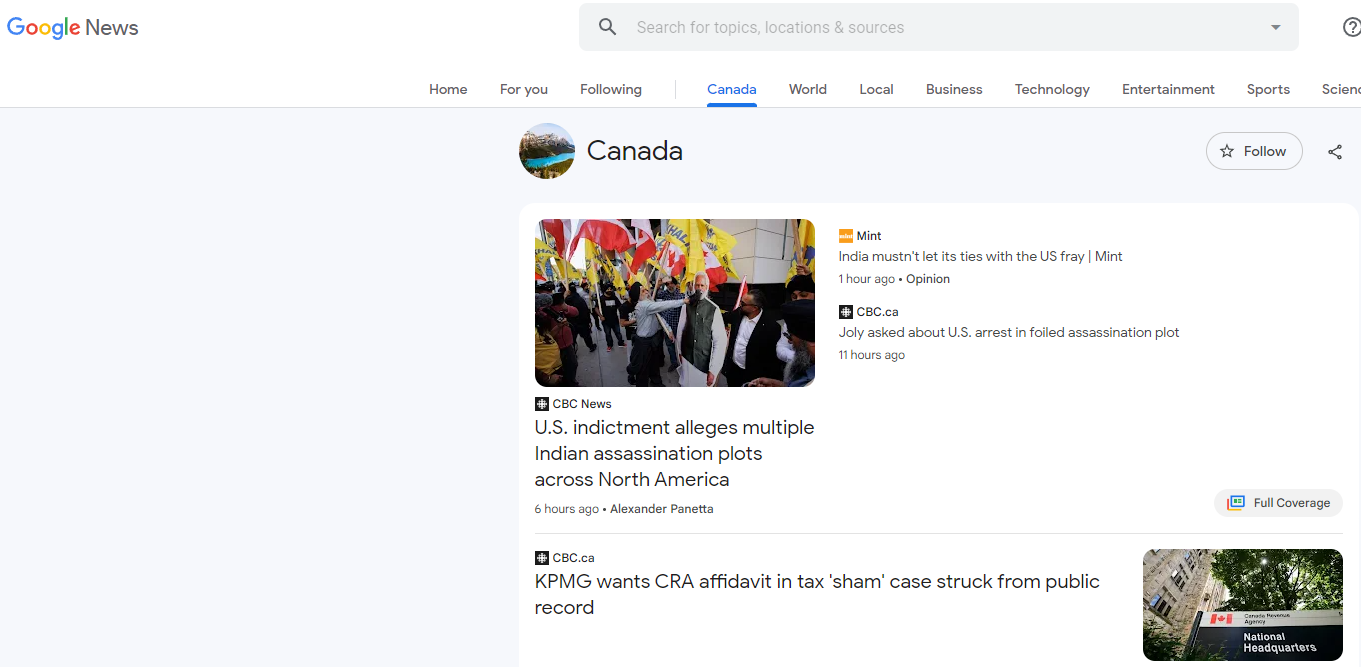Open the Business tab

(954, 89)
